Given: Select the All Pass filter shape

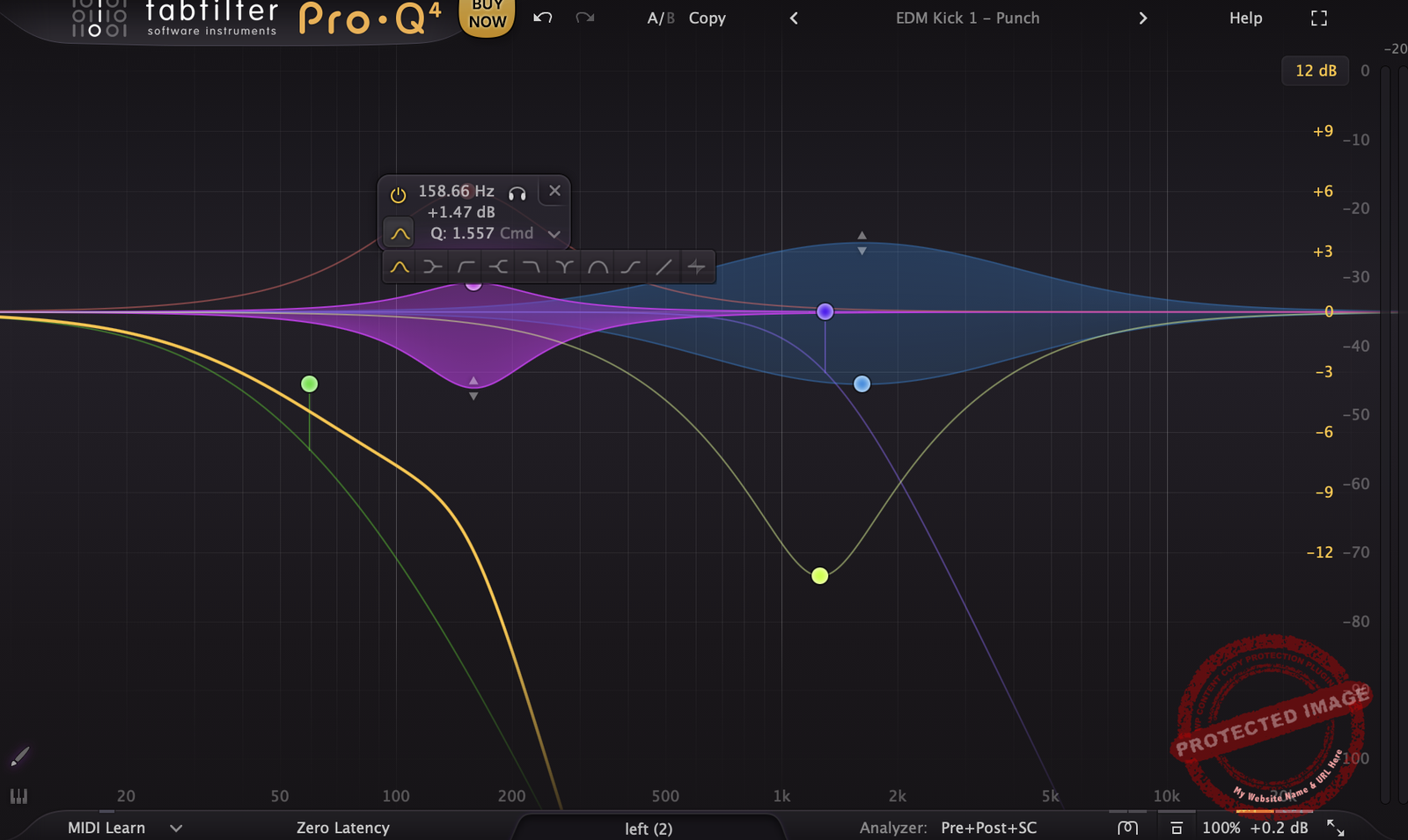Looking at the screenshot, I should [x=697, y=267].
